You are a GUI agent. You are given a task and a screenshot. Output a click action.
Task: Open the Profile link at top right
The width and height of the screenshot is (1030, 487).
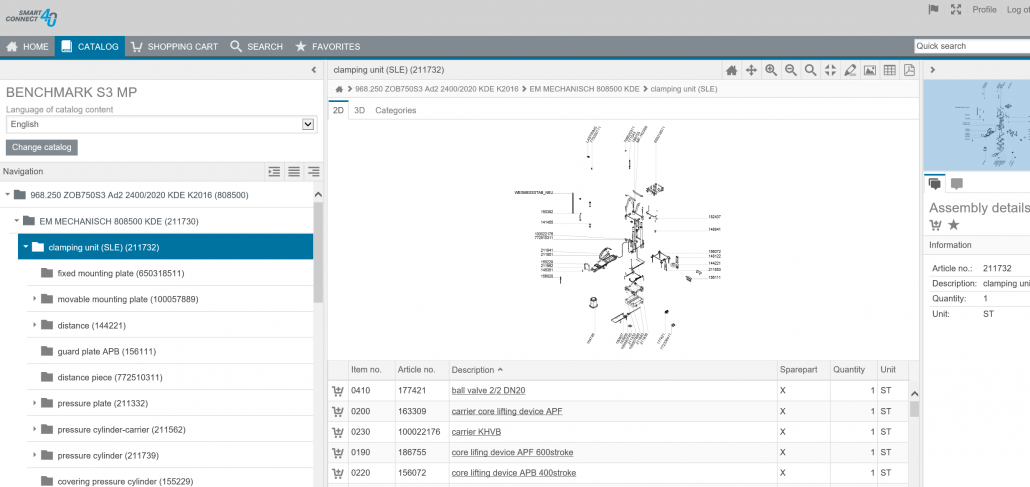pos(984,10)
